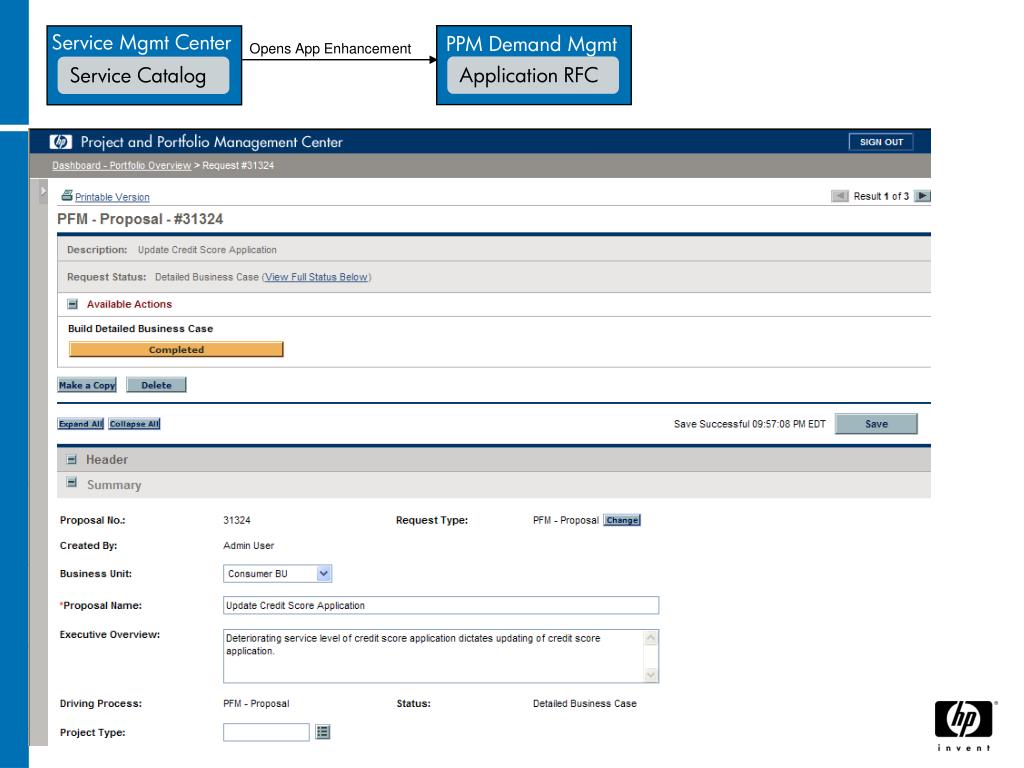1024x768 pixels.
Task: Focus the Project Type field
Action: pos(266,732)
